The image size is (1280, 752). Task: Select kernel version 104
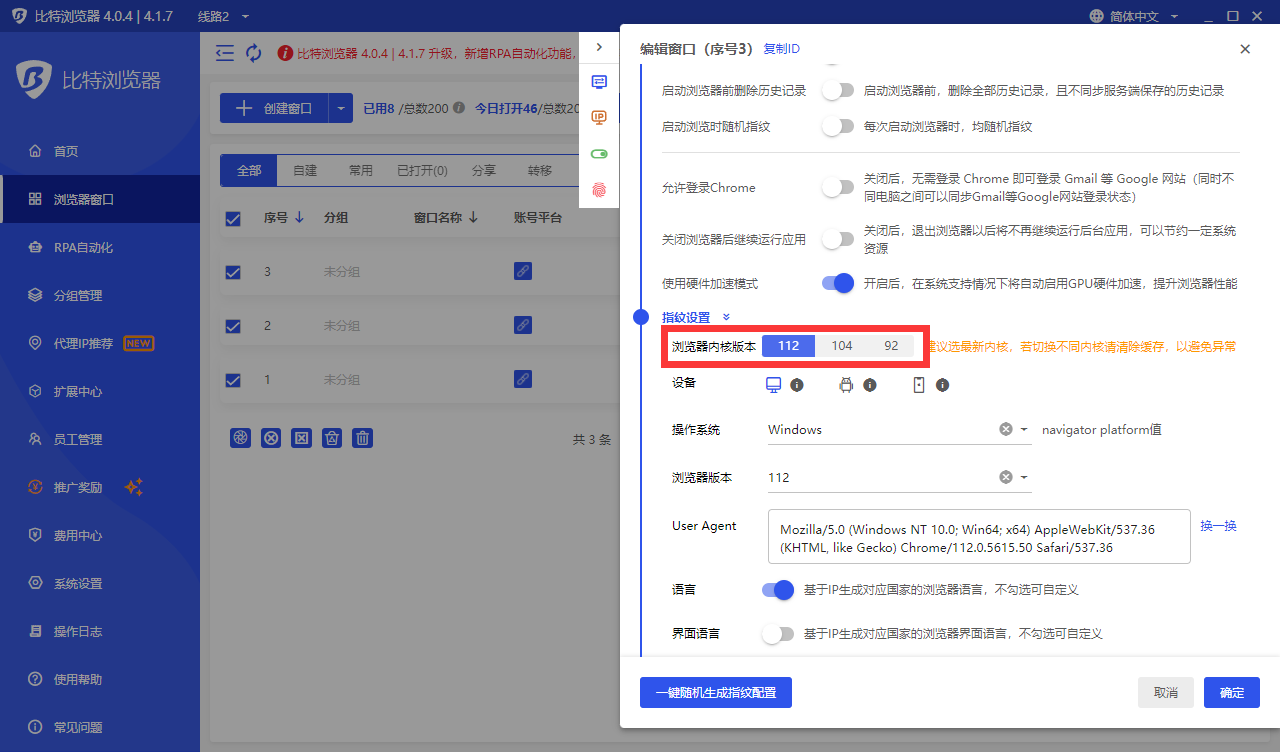coord(842,346)
